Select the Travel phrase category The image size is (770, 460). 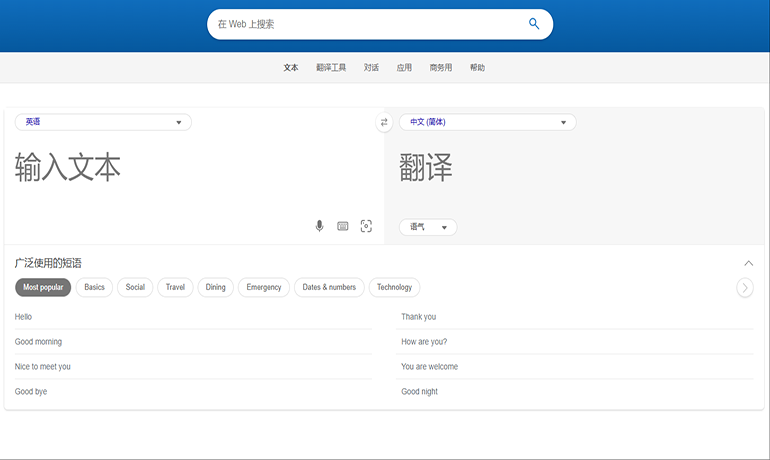[175, 287]
